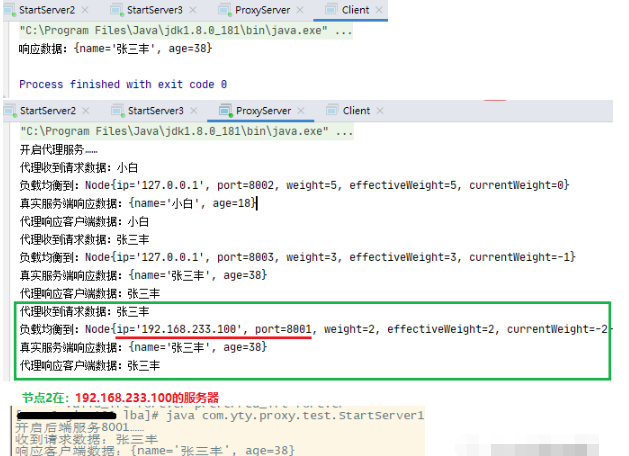Click the line 响应数据: {name='张三丰', age=38}

116,49
